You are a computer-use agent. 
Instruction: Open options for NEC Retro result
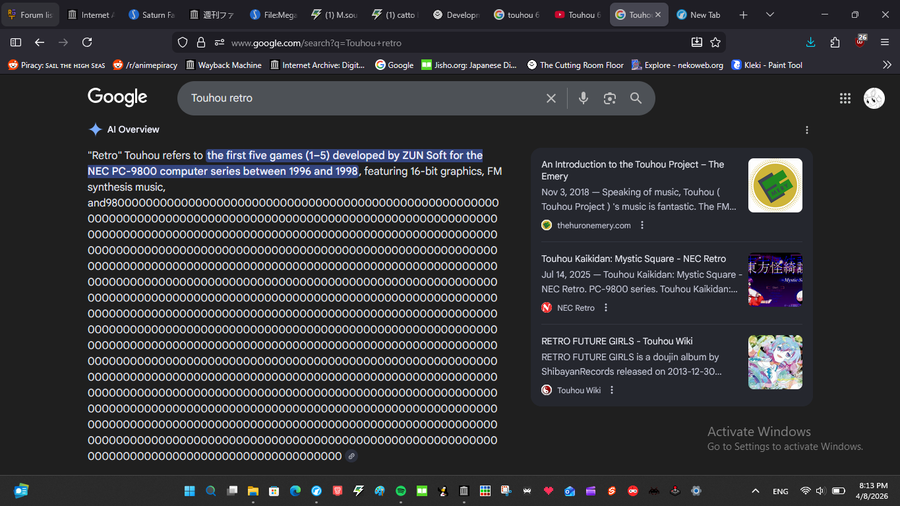606,308
